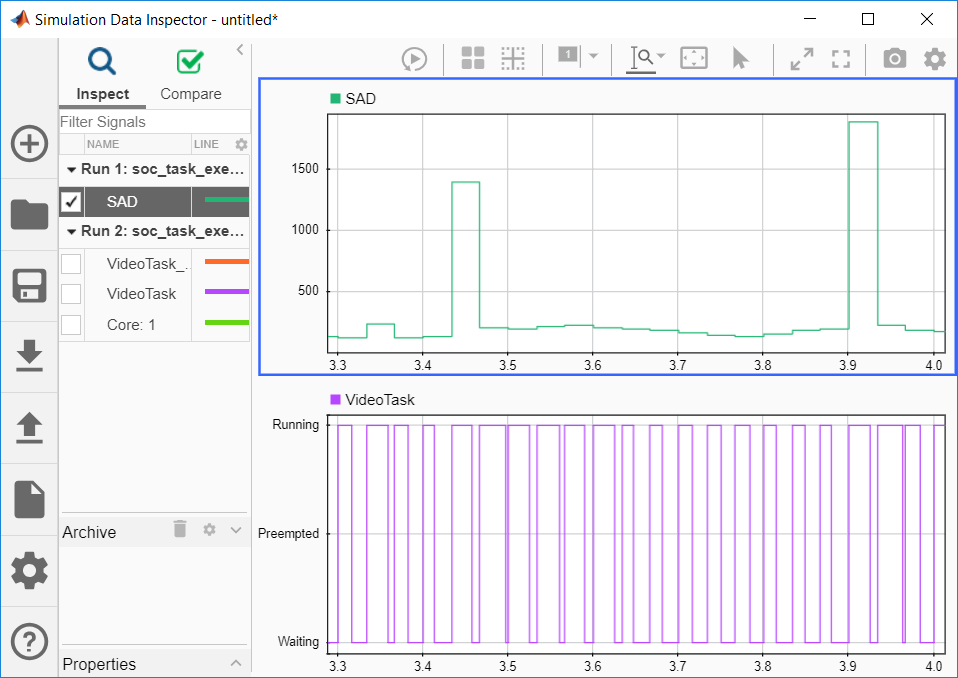958x678 pixels.
Task: Click the orange VideoTask_ line swatch
Action: click(x=227, y=261)
